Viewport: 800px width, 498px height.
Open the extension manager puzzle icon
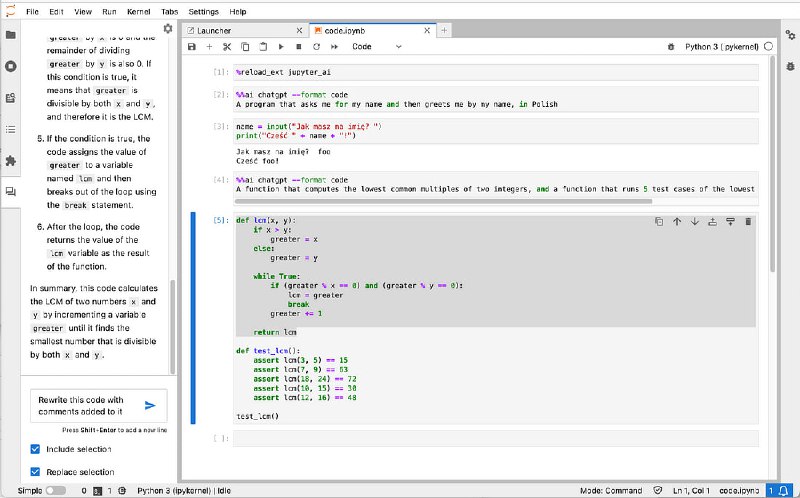point(11,161)
